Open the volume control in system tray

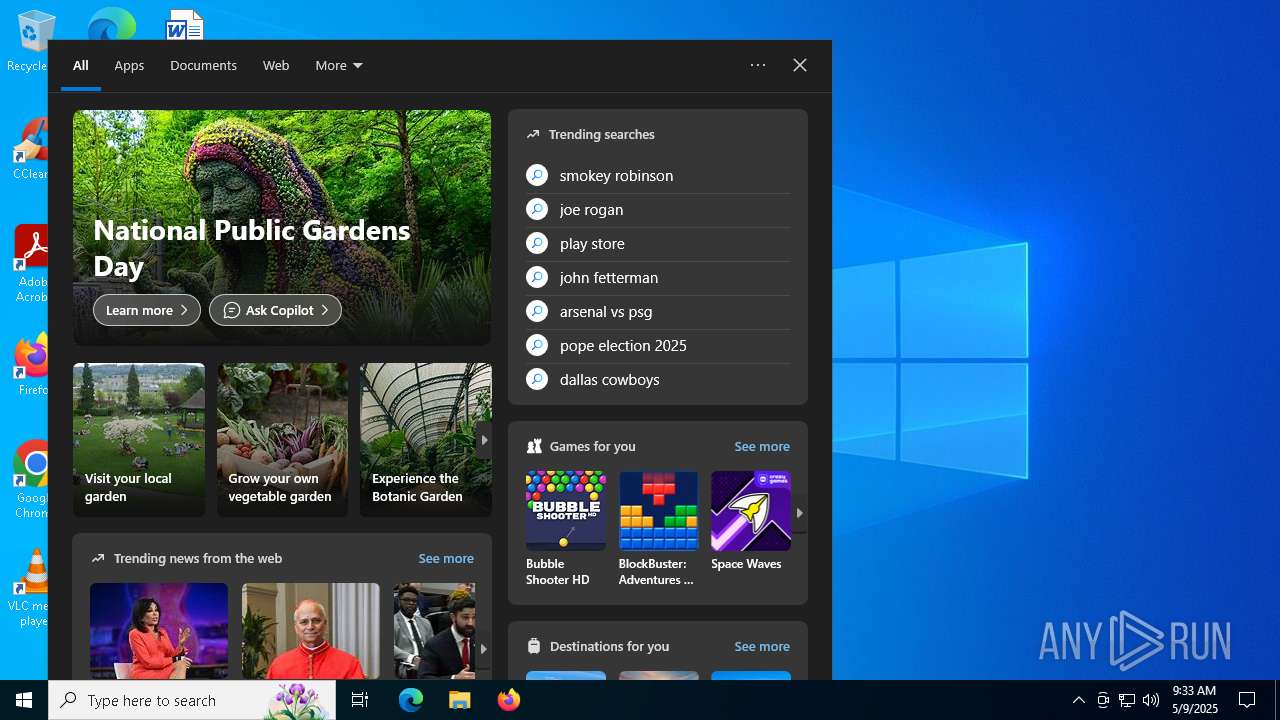1151,700
